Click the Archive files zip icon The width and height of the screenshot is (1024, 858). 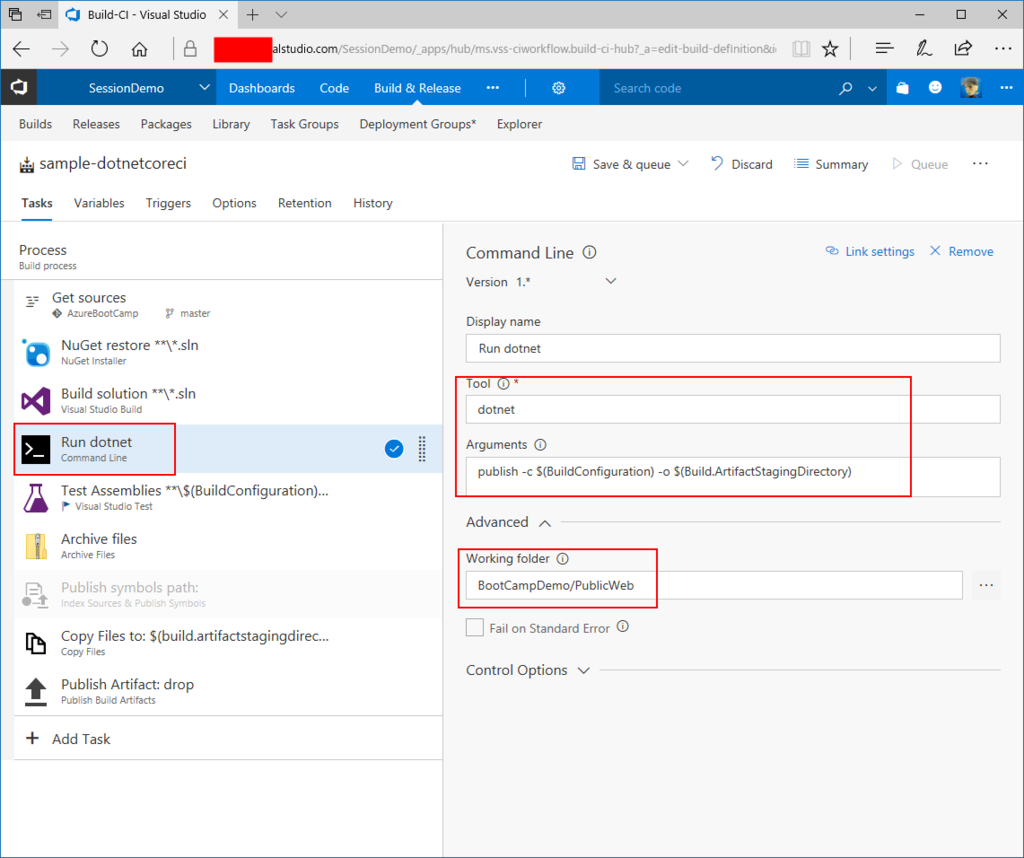[x=36, y=546]
